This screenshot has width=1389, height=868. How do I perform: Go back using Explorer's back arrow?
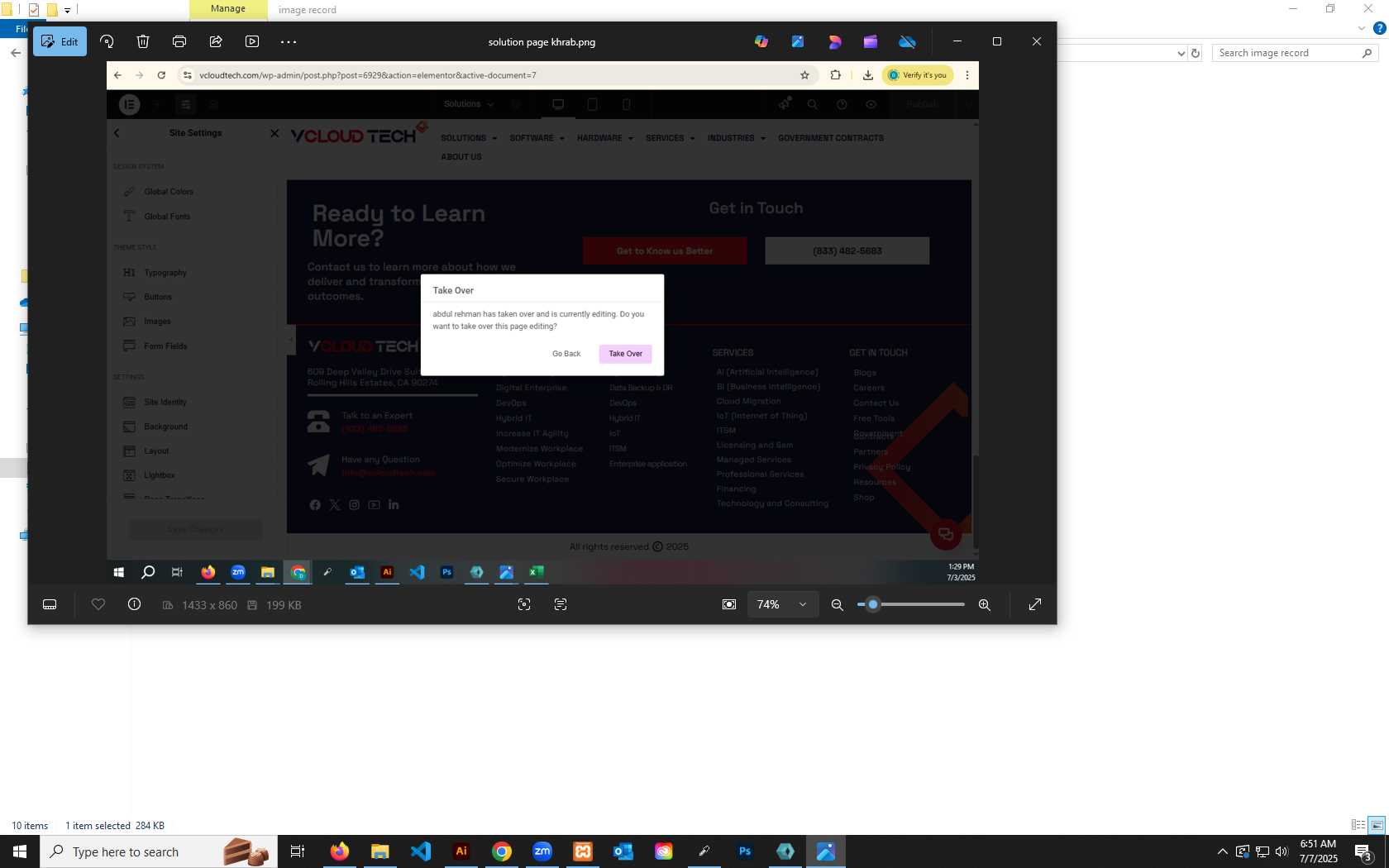click(x=16, y=53)
